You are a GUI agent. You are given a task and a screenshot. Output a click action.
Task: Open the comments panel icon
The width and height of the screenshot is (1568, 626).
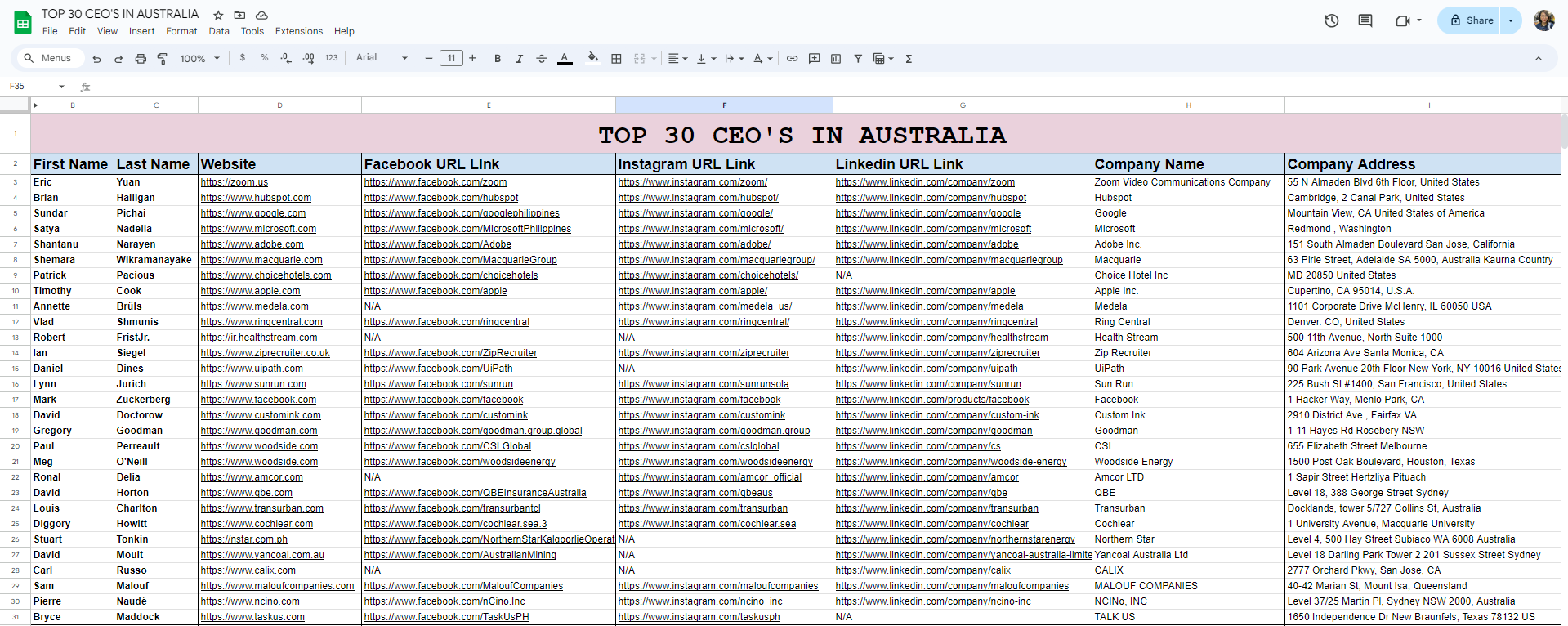(1365, 20)
